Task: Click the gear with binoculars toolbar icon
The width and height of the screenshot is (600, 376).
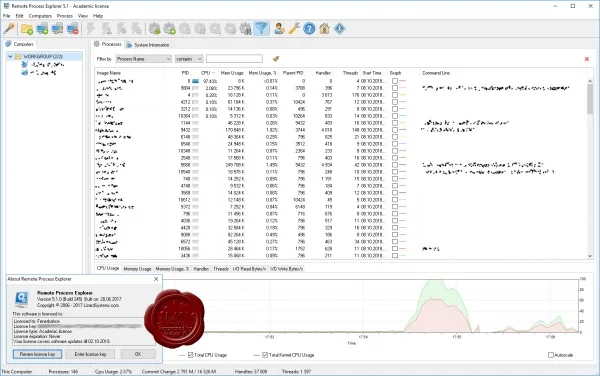Action: (245, 29)
